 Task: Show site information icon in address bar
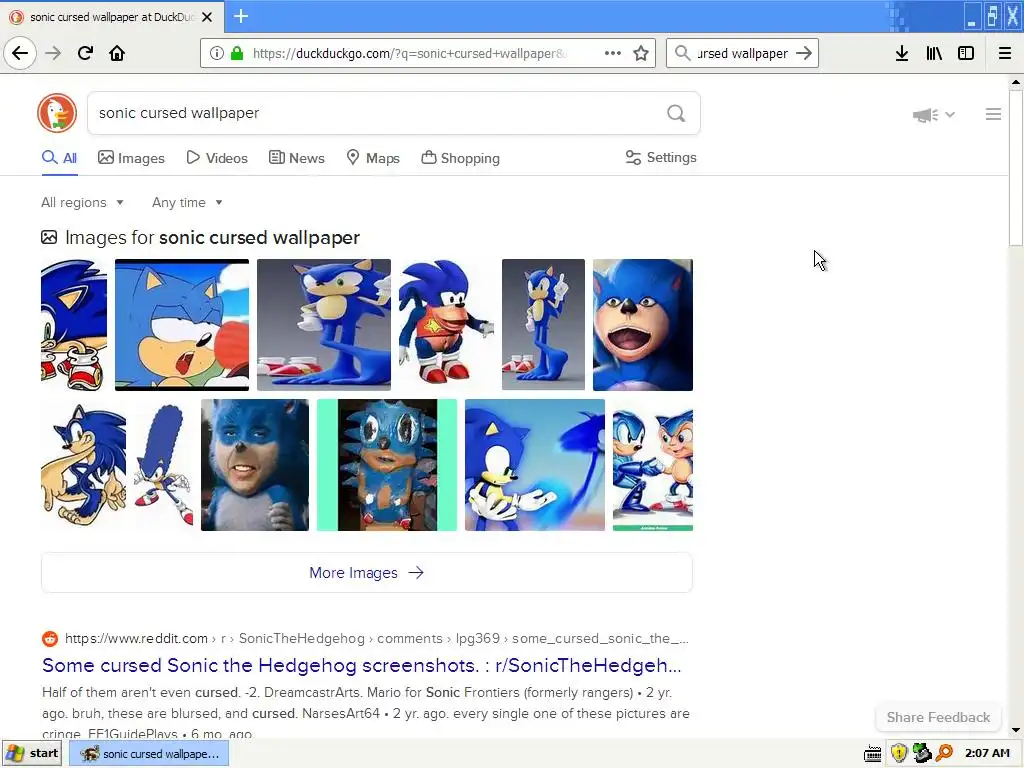pos(217,53)
